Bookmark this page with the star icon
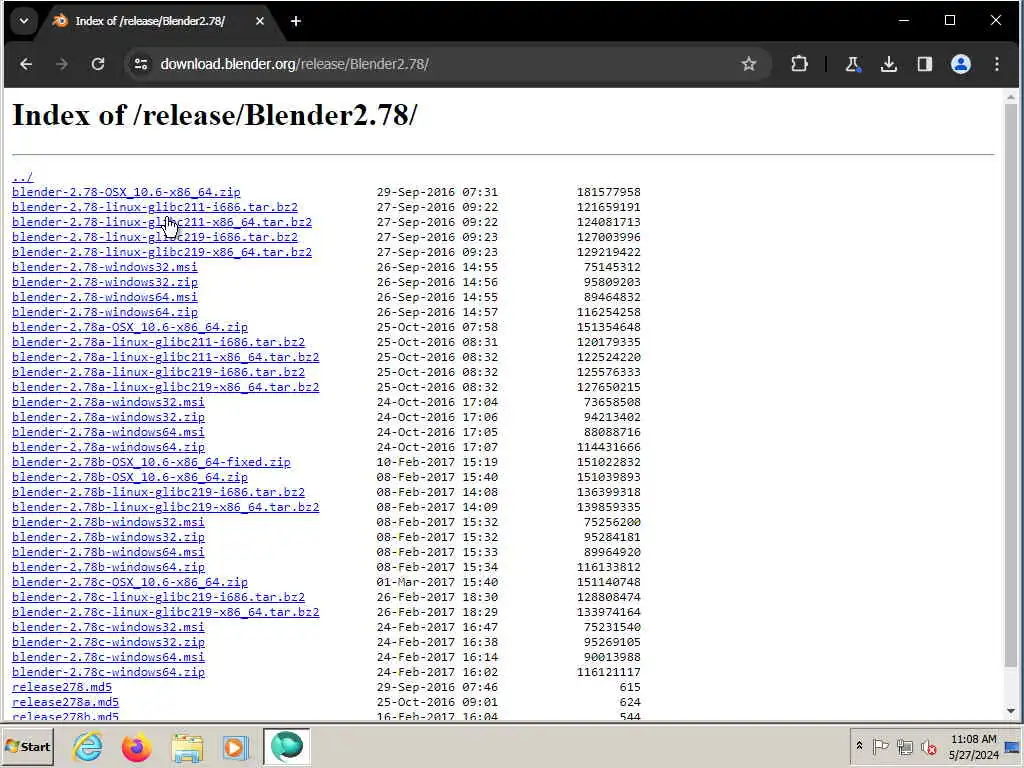This screenshot has width=1024, height=768. click(748, 64)
